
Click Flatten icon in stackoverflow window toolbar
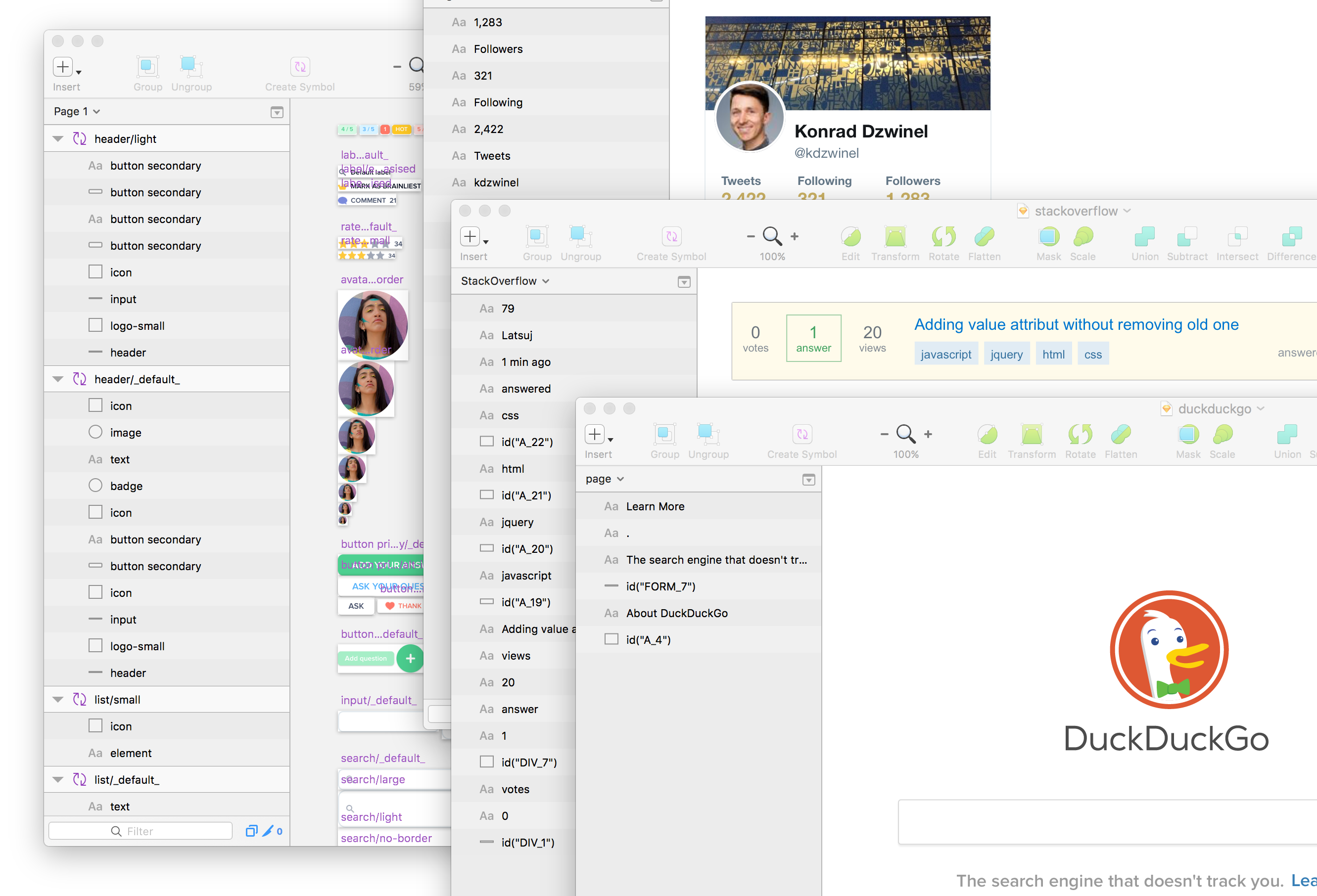985,237
